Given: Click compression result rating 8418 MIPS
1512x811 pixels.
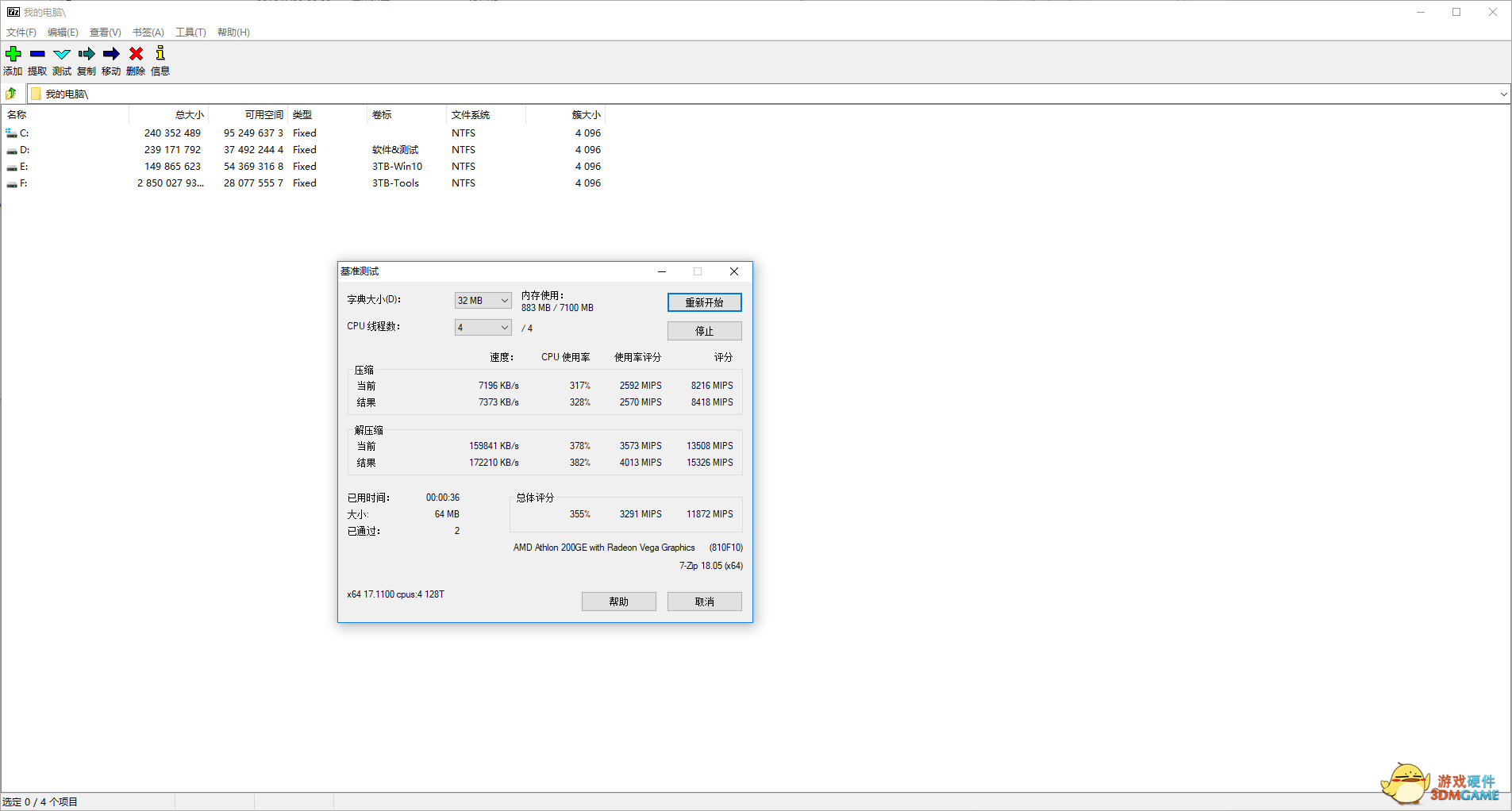Looking at the screenshot, I should pyautogui.click(x=712, y=402).
